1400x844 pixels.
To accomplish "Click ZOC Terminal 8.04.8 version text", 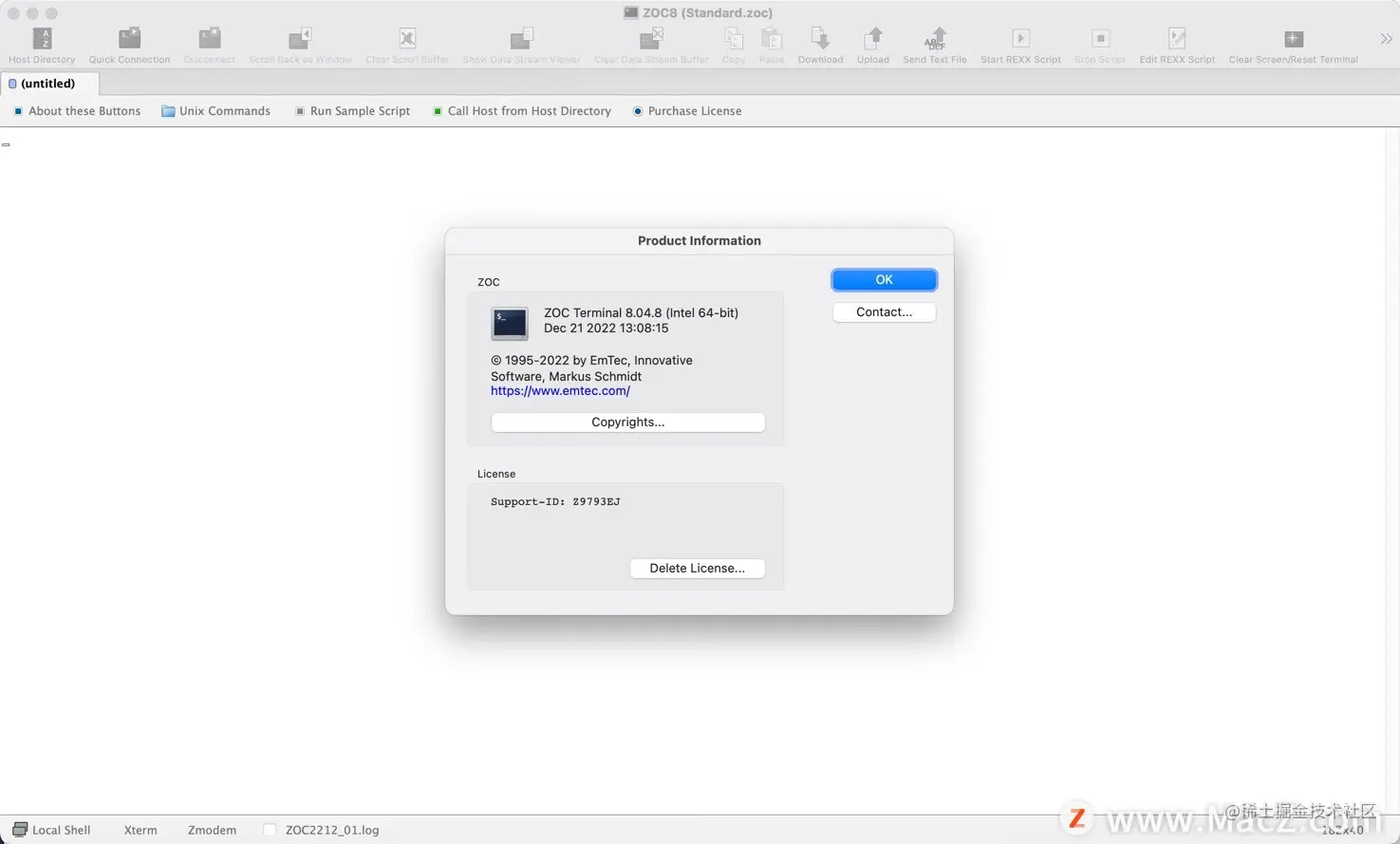I will 641,313.
